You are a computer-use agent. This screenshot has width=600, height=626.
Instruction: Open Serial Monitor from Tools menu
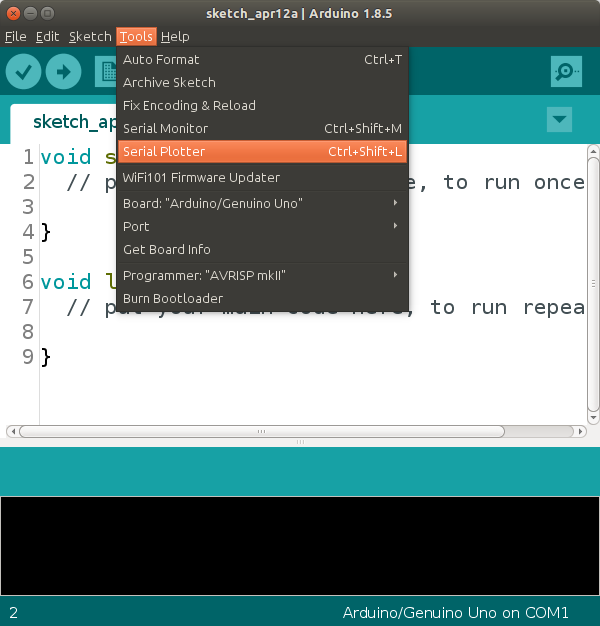[263, 129]
